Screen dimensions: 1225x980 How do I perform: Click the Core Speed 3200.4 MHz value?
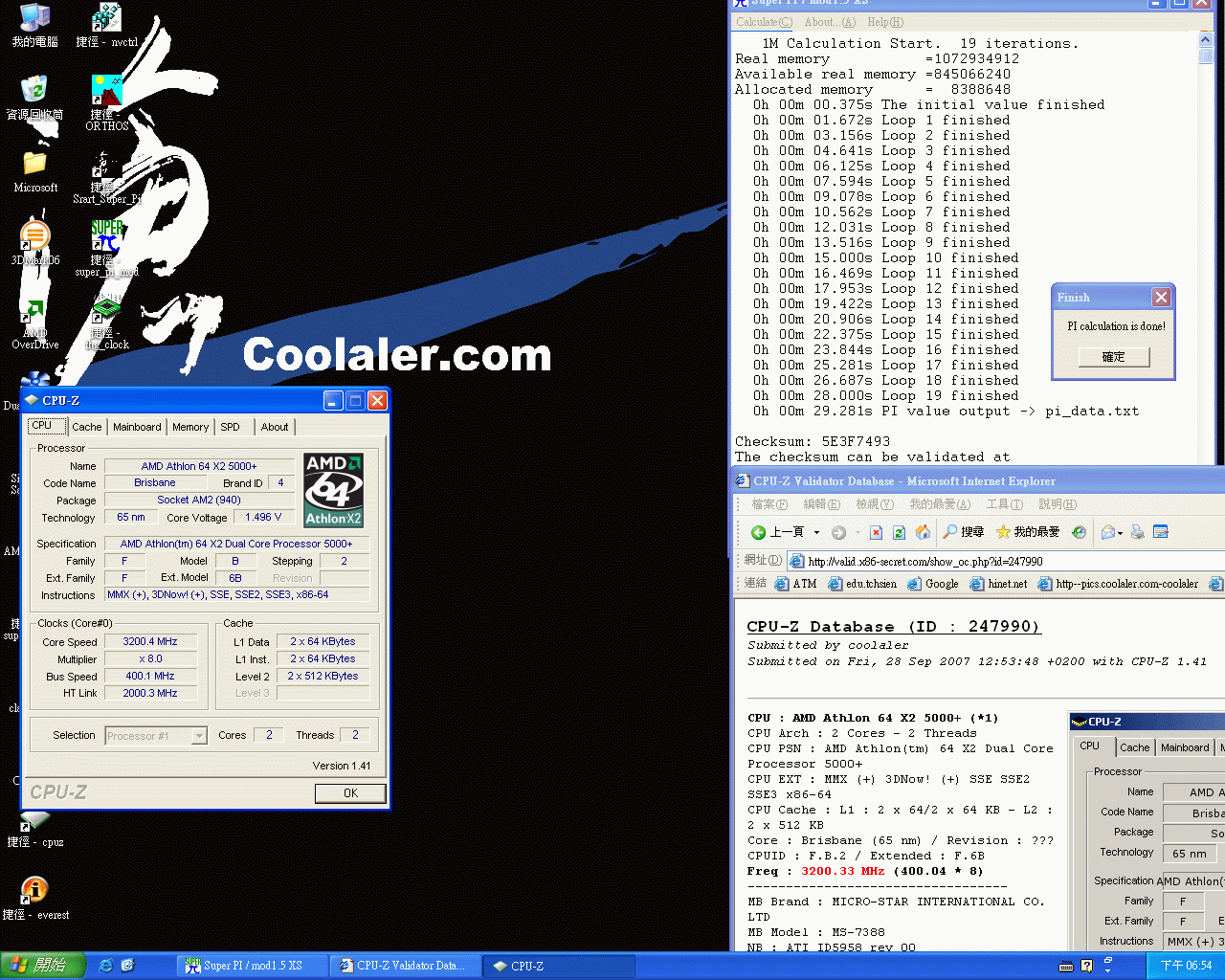(150, 642)
